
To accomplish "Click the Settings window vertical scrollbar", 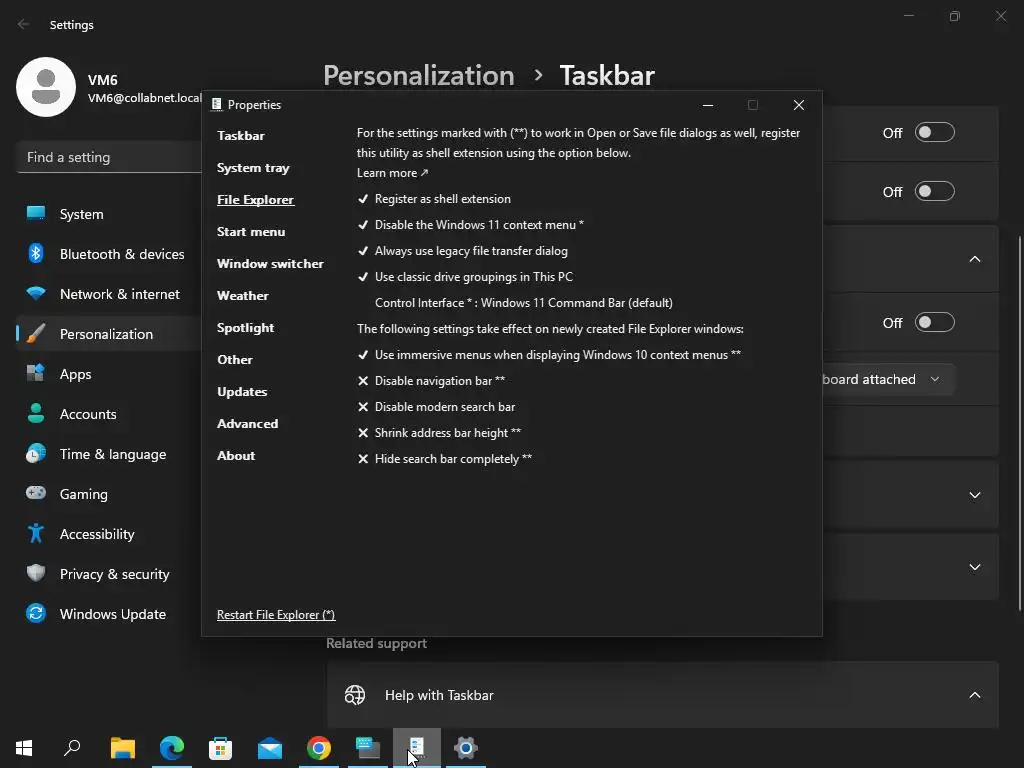I will click(x=1020, y=423).
